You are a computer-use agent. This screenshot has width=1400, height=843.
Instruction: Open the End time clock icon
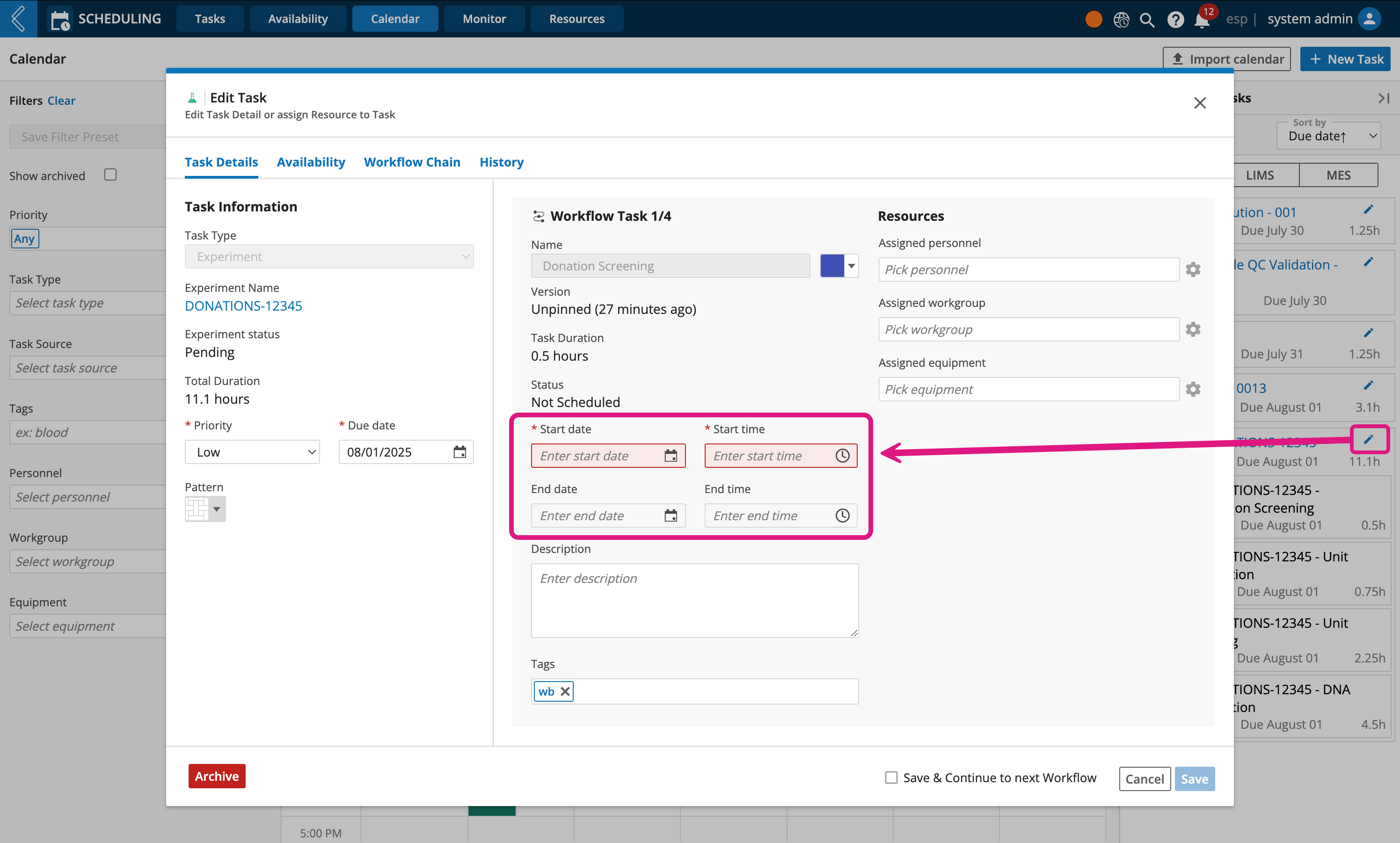coord(842,515)
